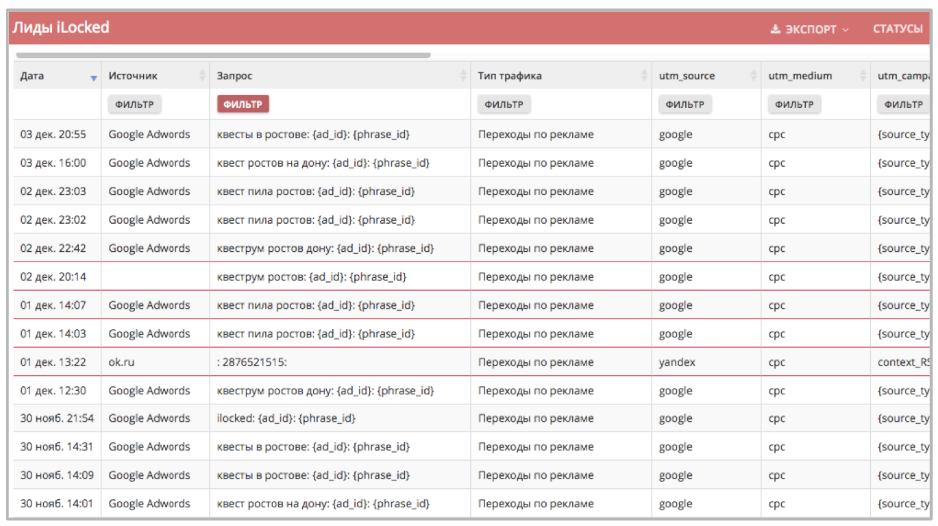Image resolution: width=938 pixels, height=526 pixels.
Task: Open active red Фильтр under Запрос
Action: [x=243, y=104]
